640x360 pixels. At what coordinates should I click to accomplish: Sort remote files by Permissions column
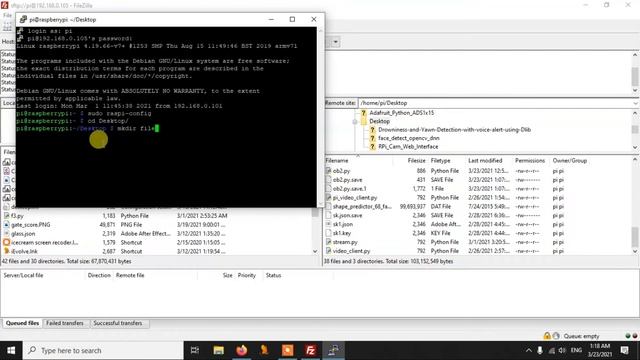tap(530, 160)
